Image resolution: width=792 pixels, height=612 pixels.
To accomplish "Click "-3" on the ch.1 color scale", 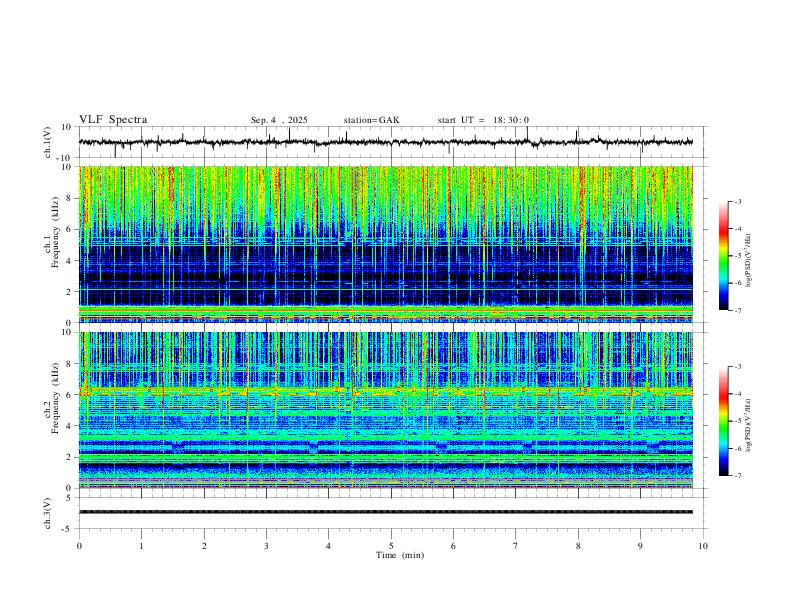I will (737, 201).
